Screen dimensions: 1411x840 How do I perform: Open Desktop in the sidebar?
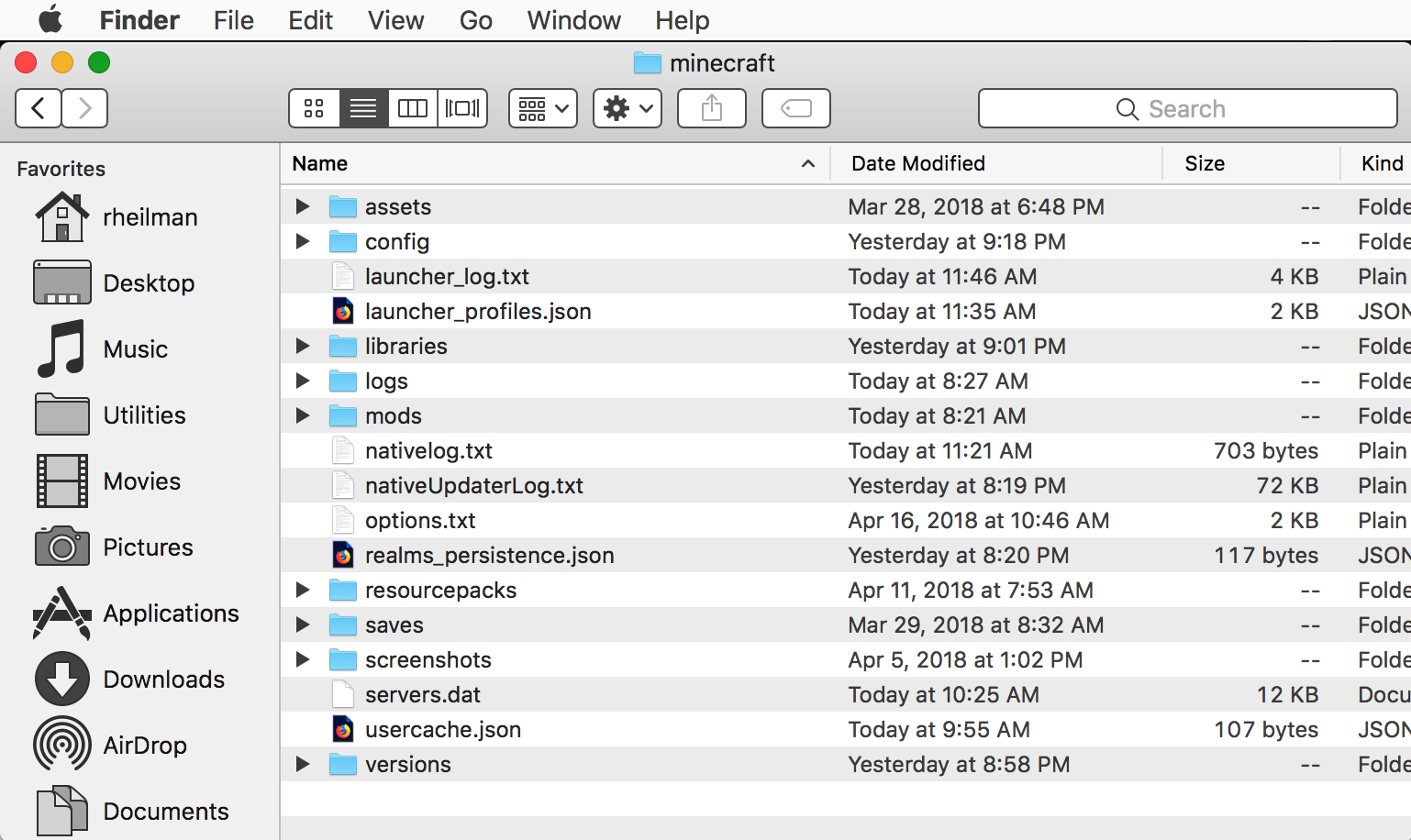pos(115,283)
